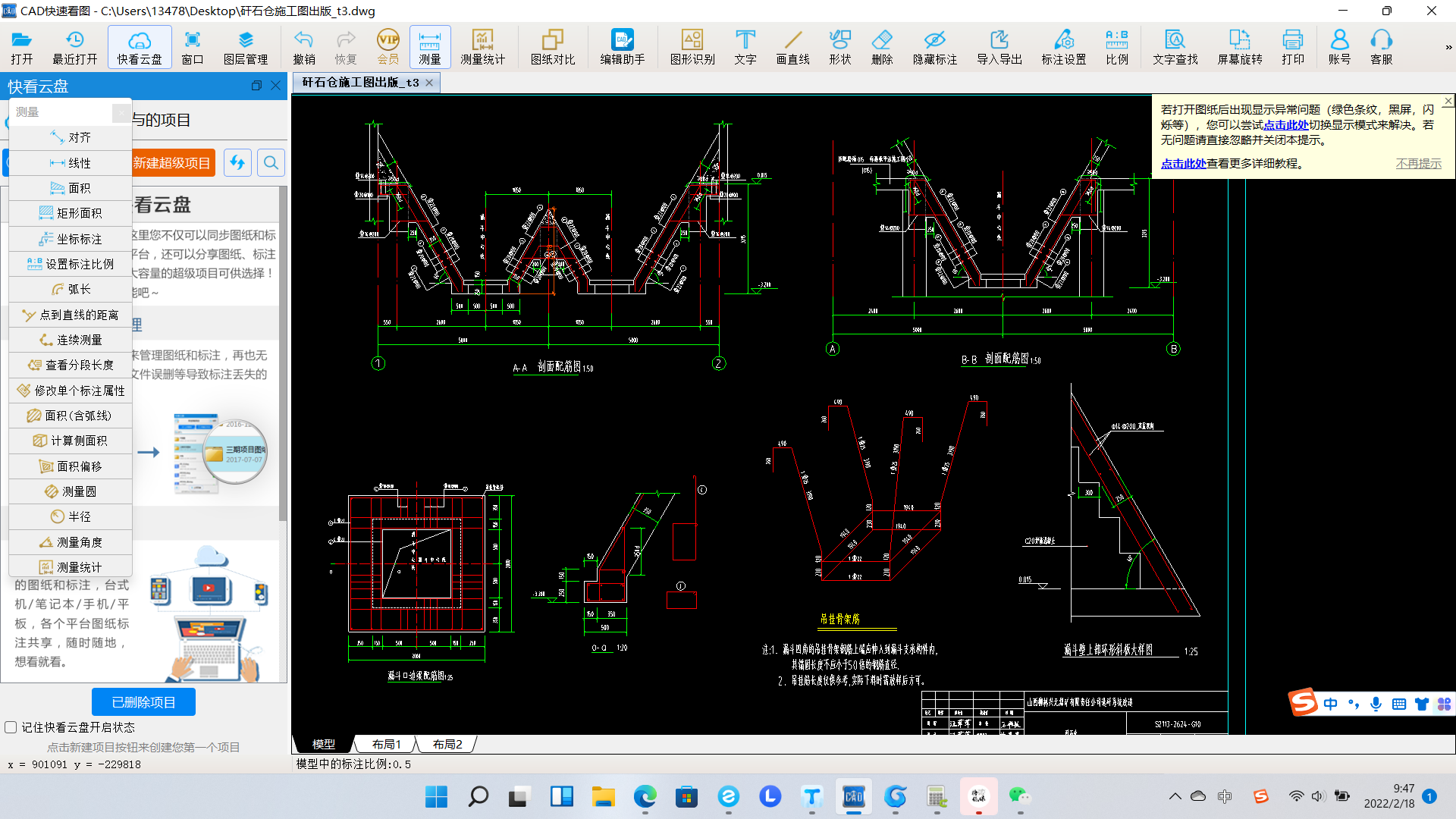Click the 打印 print icon
Viewport: 1456px width, 819px height.
click(x=1293, y=47)
